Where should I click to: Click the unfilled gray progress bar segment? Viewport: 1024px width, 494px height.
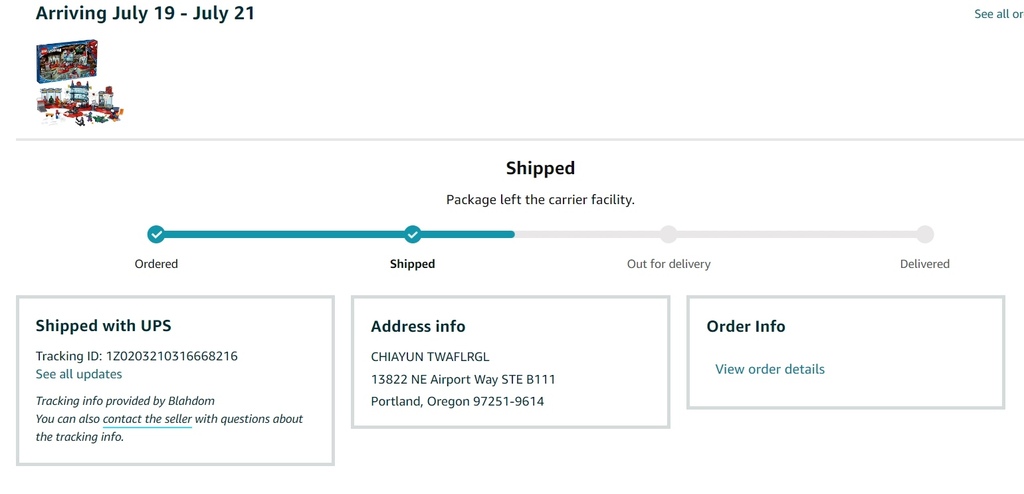(719, 234)
